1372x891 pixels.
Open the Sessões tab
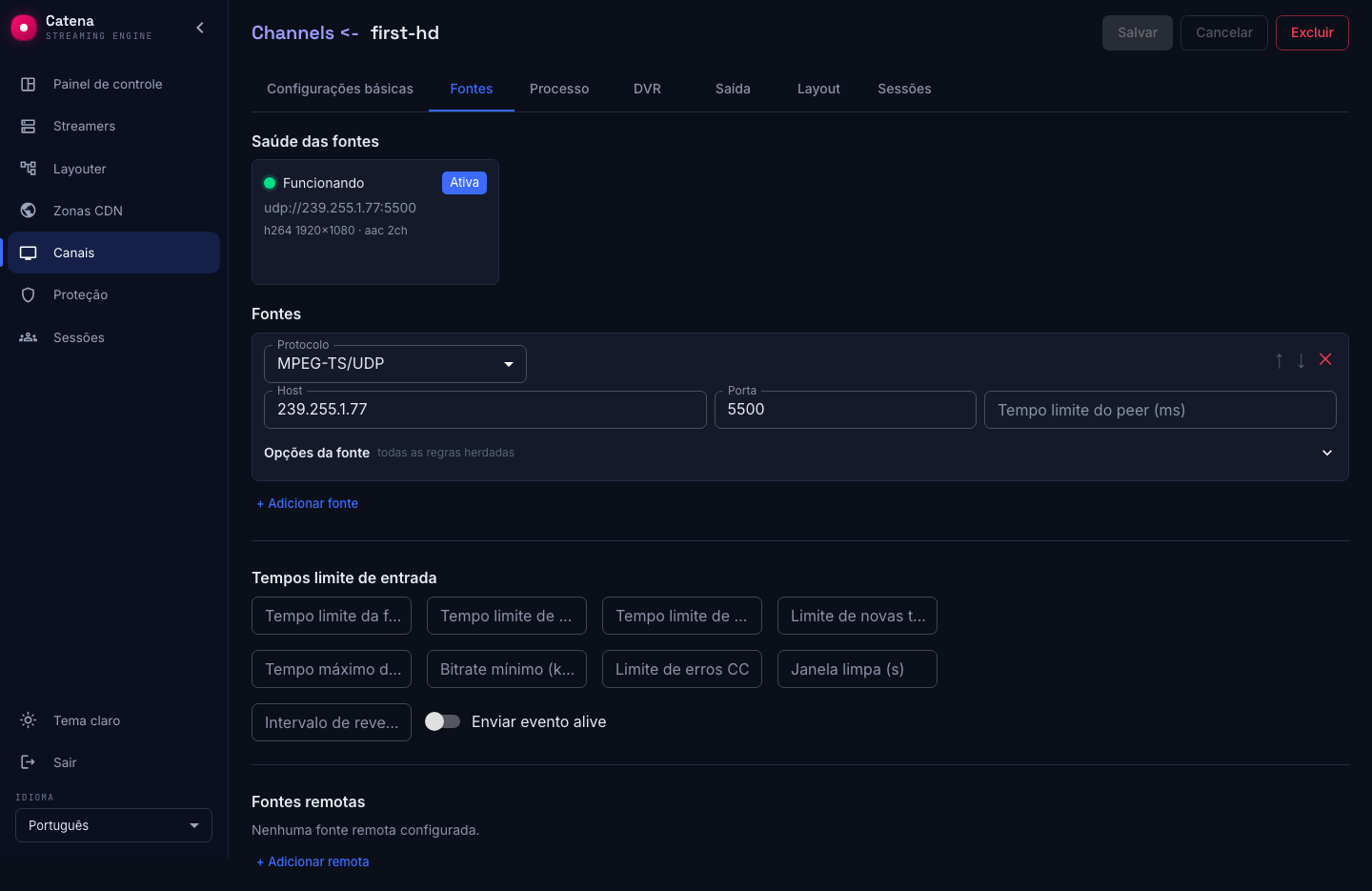click(x=904, y=89)
